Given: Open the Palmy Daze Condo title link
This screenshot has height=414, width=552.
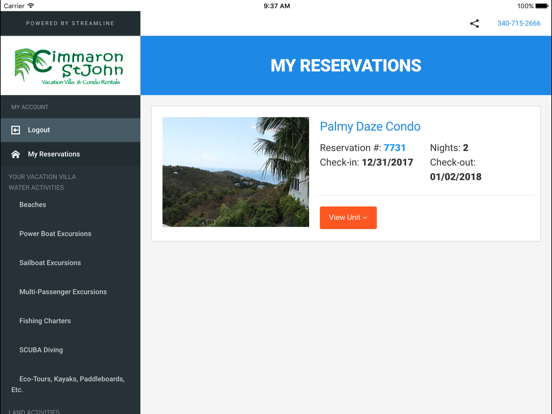Looking at the screenshot, I should point(370,126).
